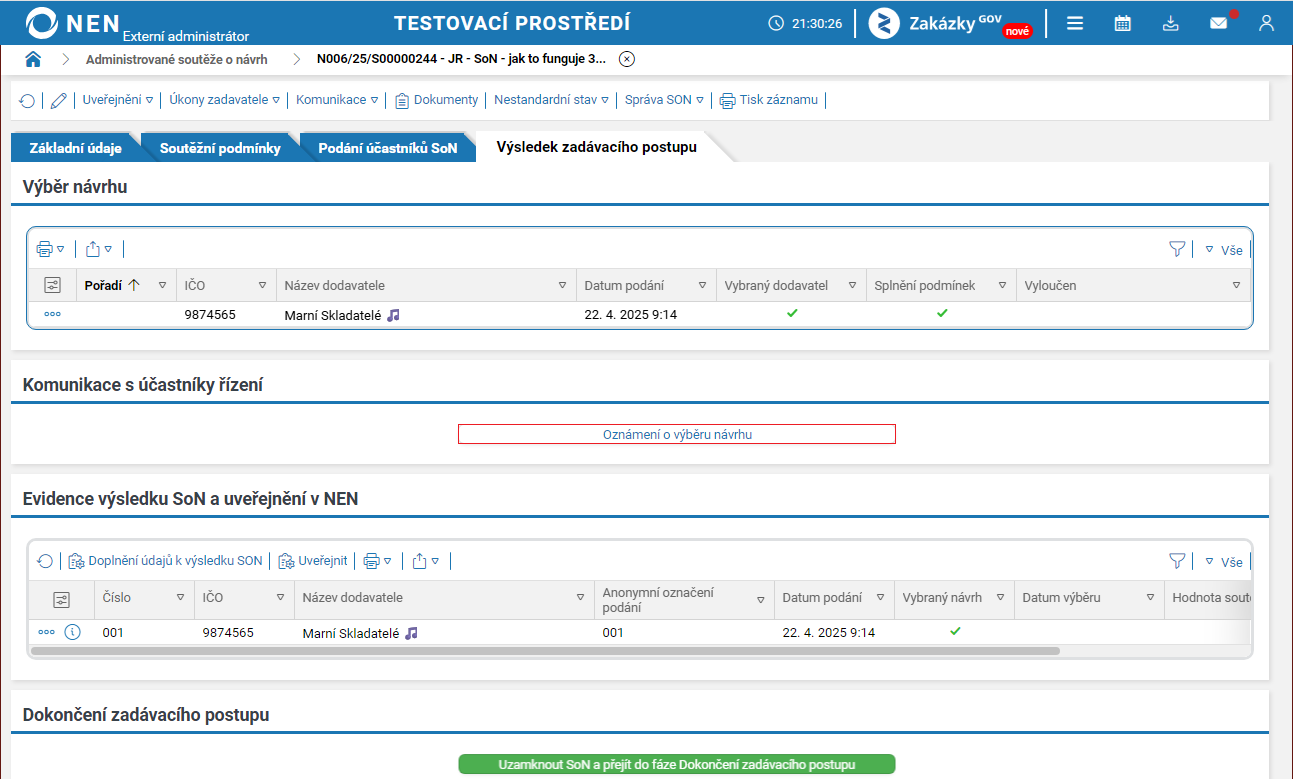Viewport: 1293px width, 779px height.
Task: Open the downloads icon in header
Action: click(1170, 23)
